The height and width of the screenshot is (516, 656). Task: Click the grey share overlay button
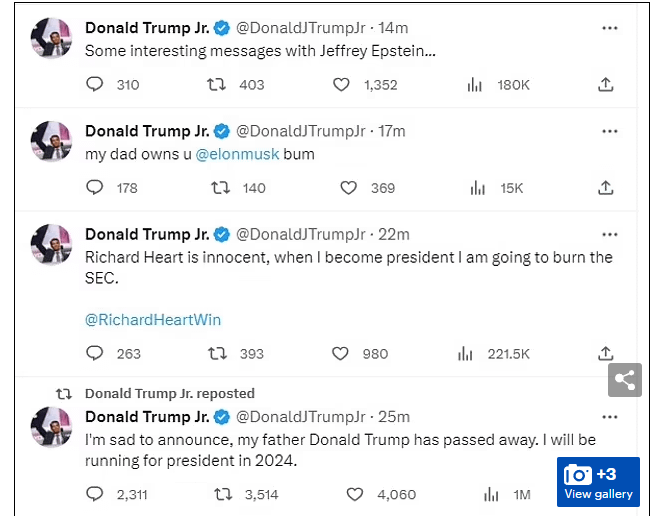(x=625, y=380)
